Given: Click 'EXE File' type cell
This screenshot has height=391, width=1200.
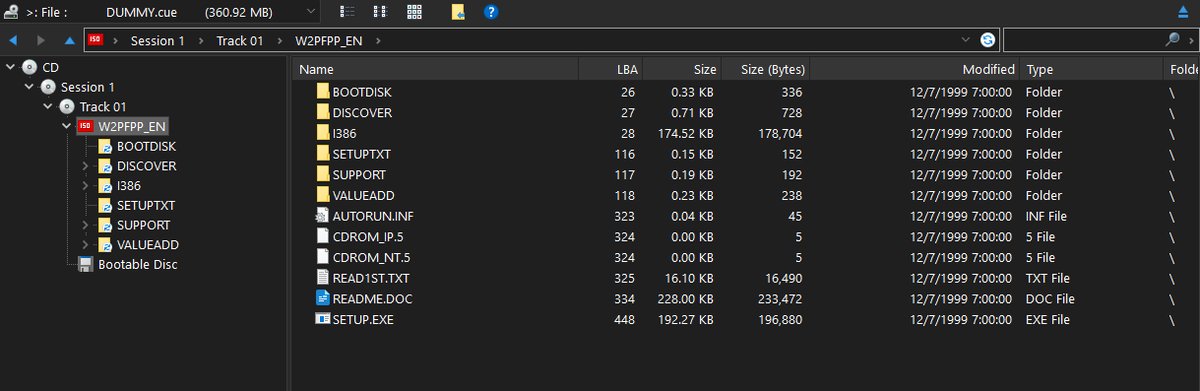Looking at the screenshot, I should [1048, 319].
